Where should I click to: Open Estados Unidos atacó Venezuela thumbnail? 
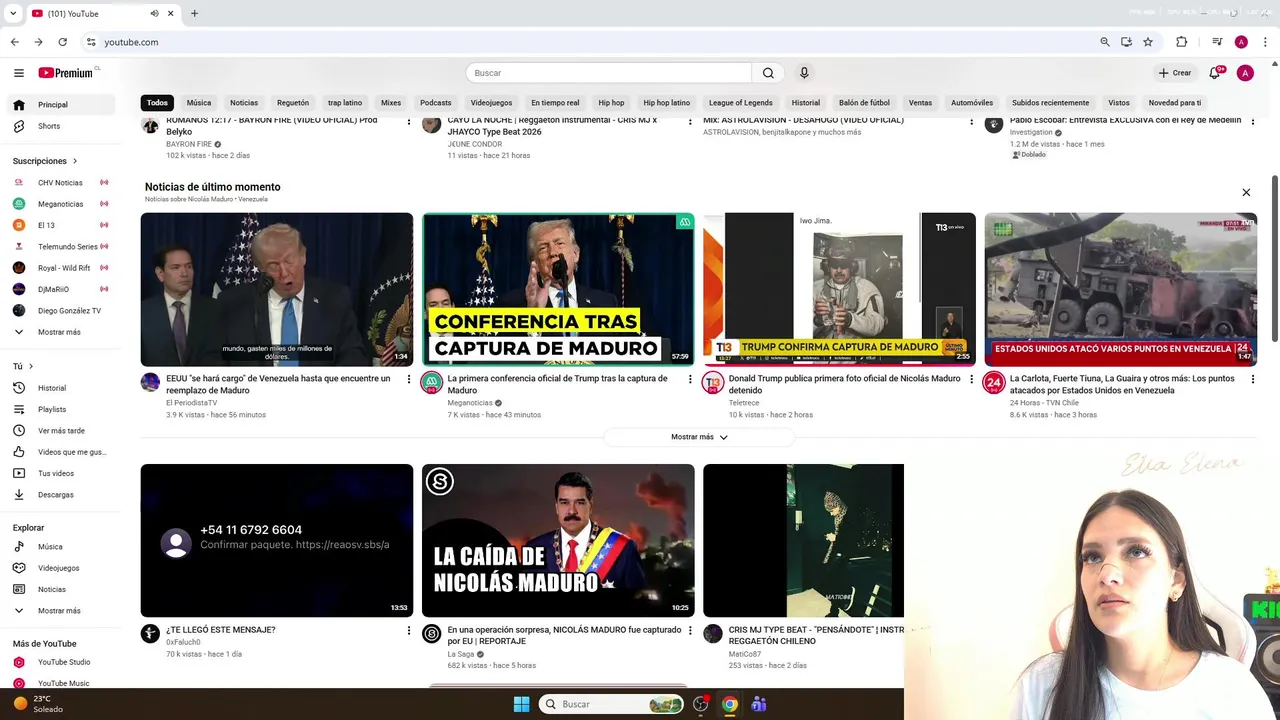tap(1120, 289)
